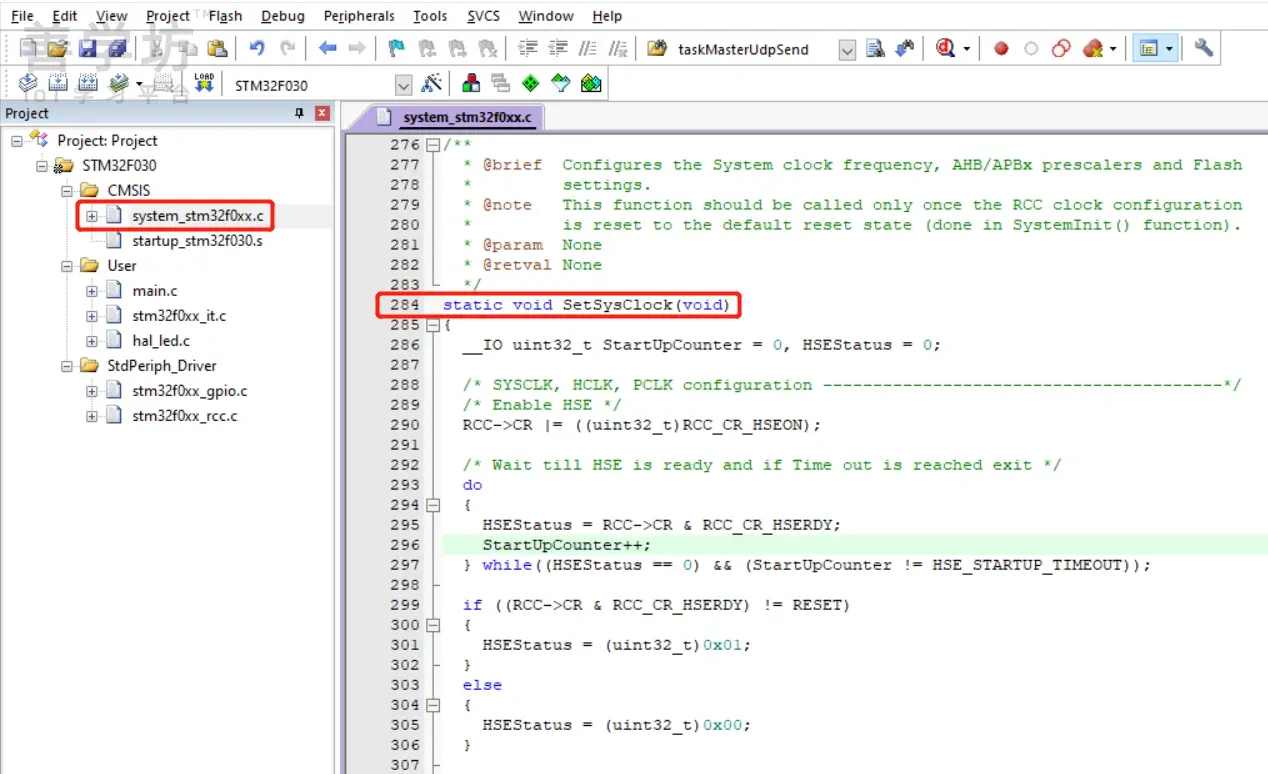Click the Rebuild All Target Files icon
The image size is (1268, 774).
[x=89, y=82]
